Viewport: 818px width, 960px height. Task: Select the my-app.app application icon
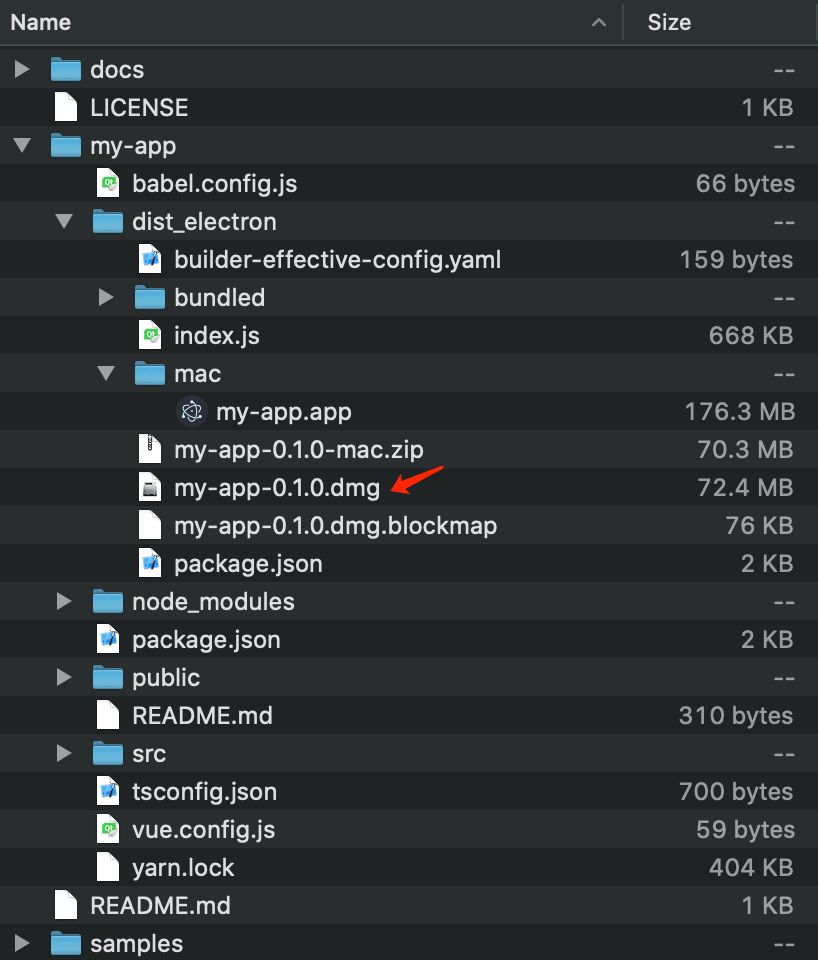point(191,411)
